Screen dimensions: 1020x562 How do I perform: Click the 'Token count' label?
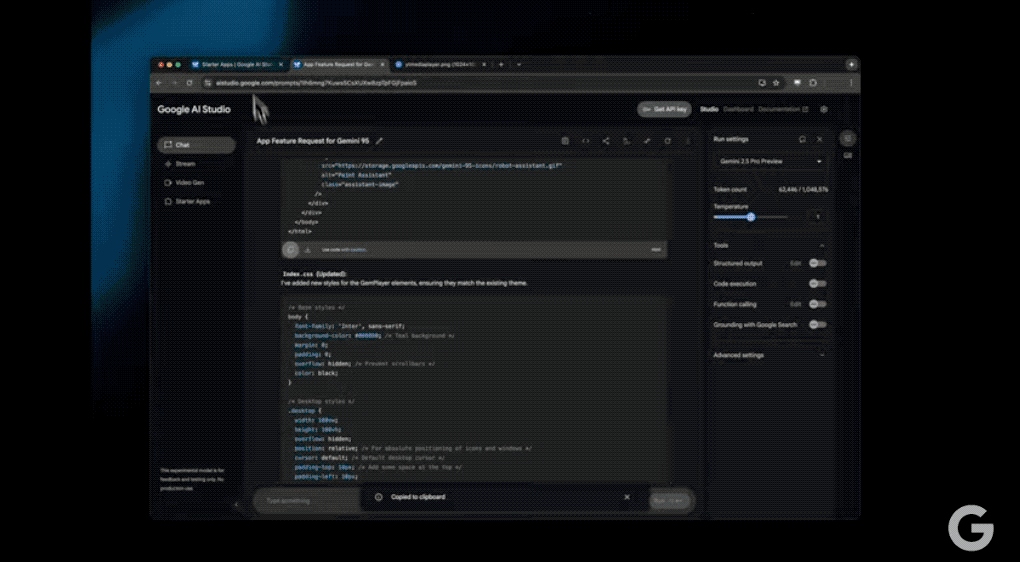coord(730,189)
